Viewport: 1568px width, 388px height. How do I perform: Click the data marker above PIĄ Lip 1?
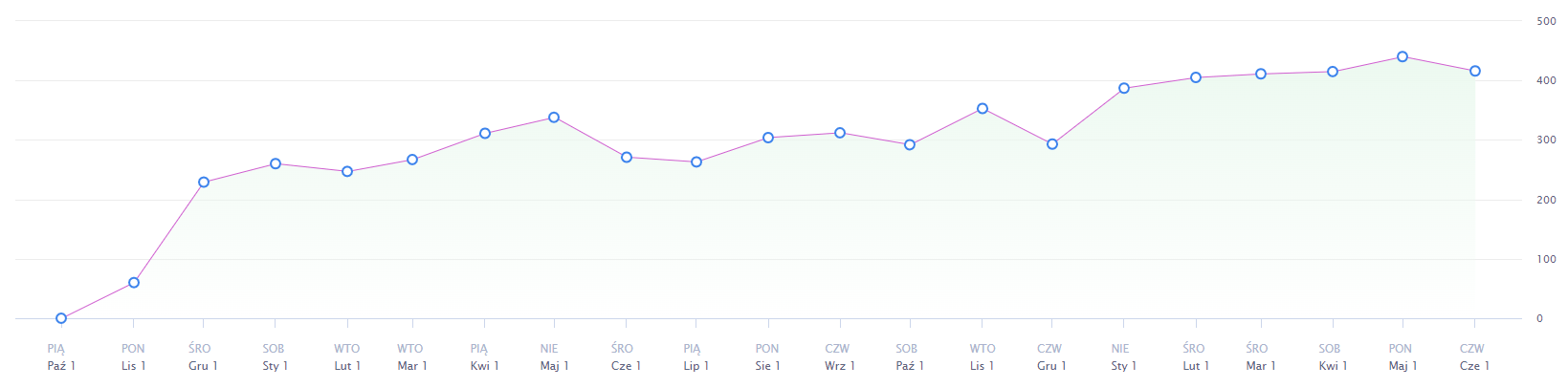[x=696, y=162]
